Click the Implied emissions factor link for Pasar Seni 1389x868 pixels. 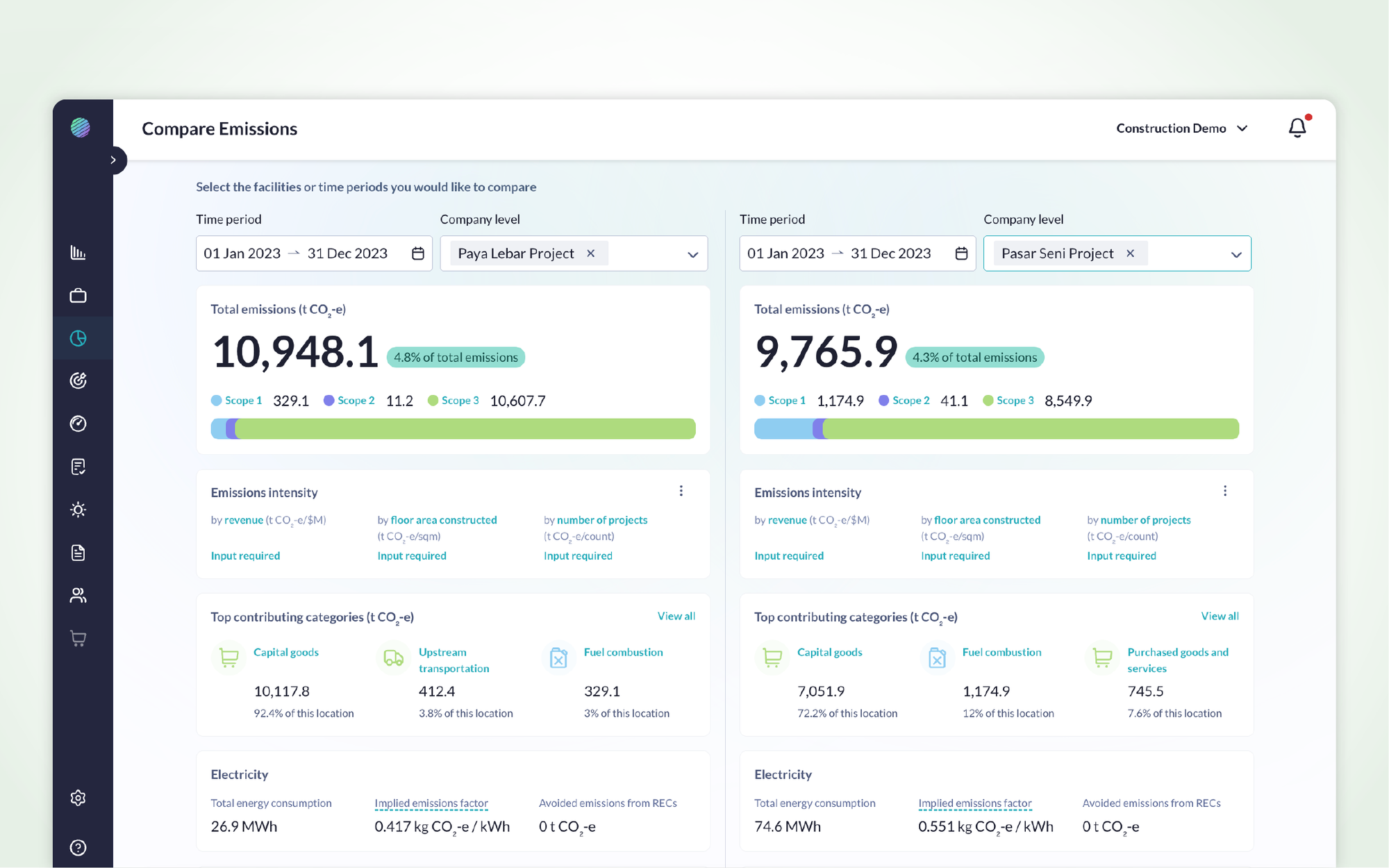(x=974, y=803)
